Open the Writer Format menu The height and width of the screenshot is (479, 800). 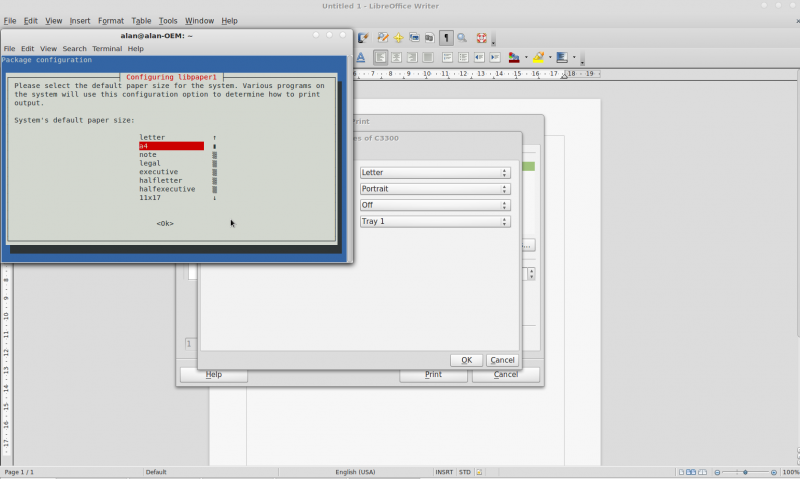pyautogui.click(x=111, y=21)
